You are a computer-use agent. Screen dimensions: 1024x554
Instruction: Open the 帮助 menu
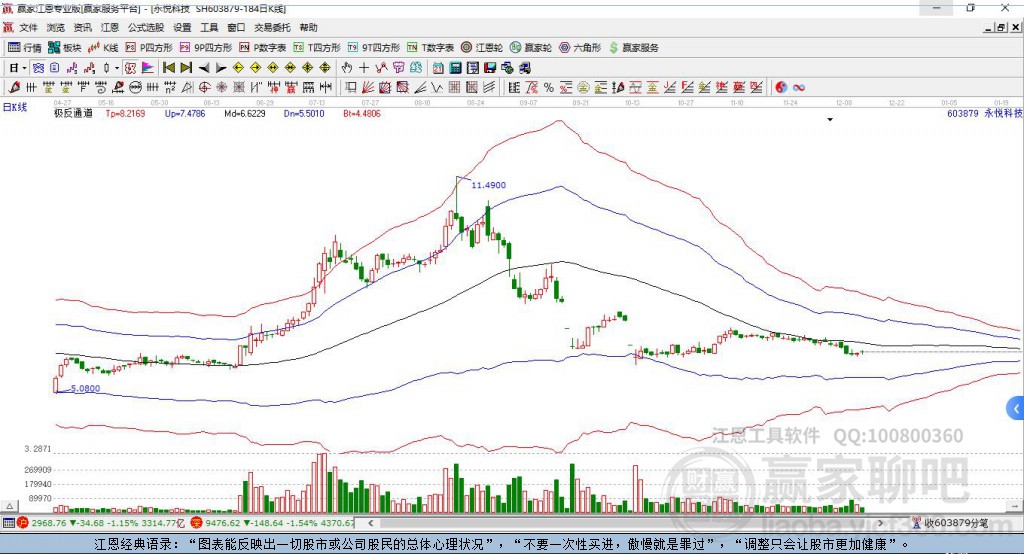coord(308,27)
